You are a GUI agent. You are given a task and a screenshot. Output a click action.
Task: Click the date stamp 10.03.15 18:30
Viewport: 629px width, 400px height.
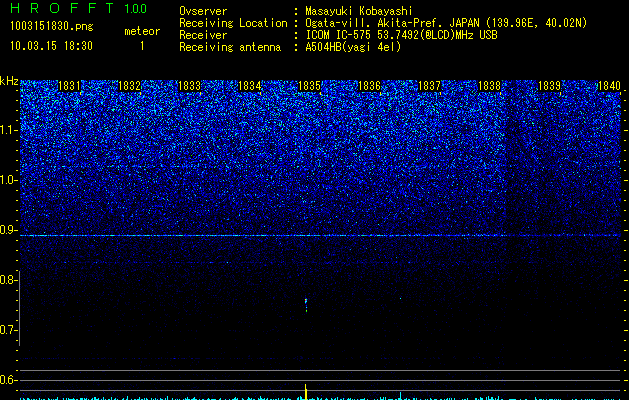pyautogui.click(x=51, y=46)
